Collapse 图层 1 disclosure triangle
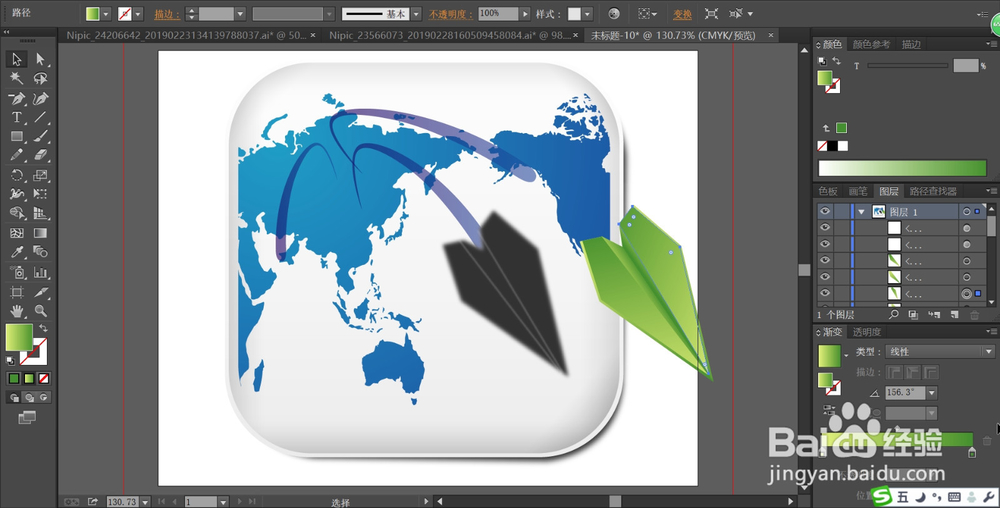 tap(862, 212)
